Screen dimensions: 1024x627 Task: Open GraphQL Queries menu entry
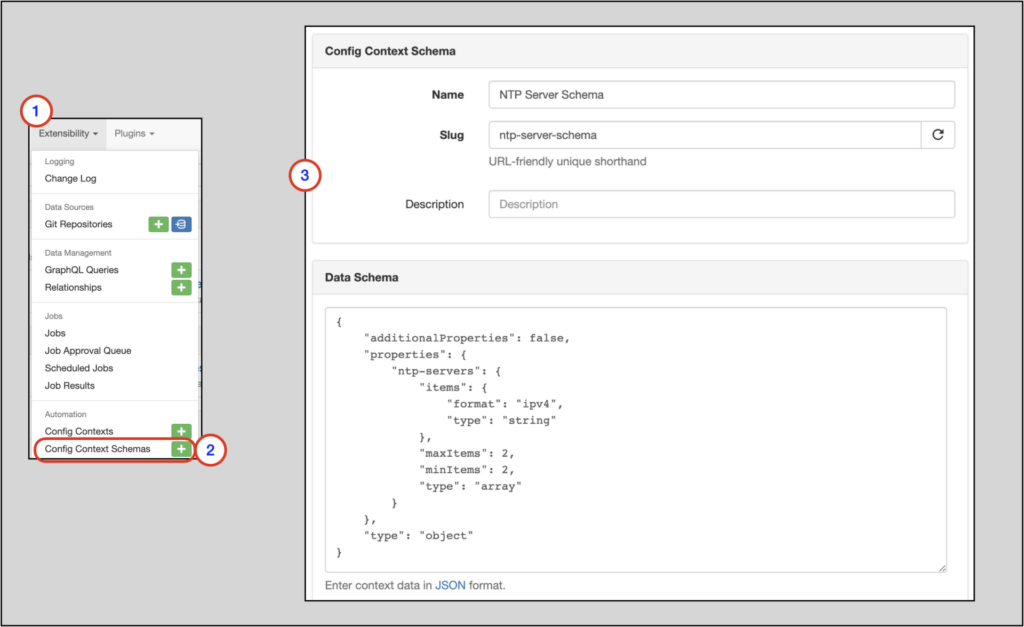pos(82,270)
